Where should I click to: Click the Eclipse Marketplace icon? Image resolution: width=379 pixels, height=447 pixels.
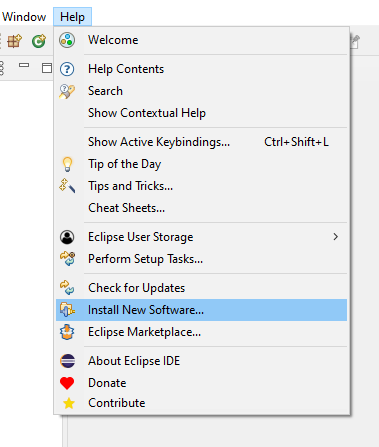pos(67,332)
